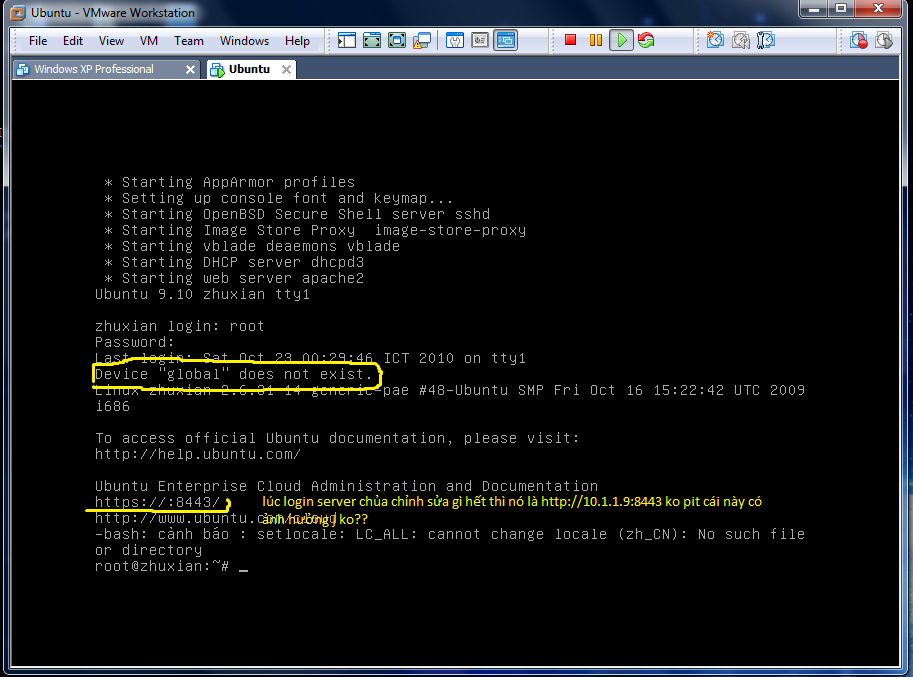
Task: Click 'Ubuntu Enterprise Cloud Administration and Documentation' line
Action: click(x=346, y=486)
